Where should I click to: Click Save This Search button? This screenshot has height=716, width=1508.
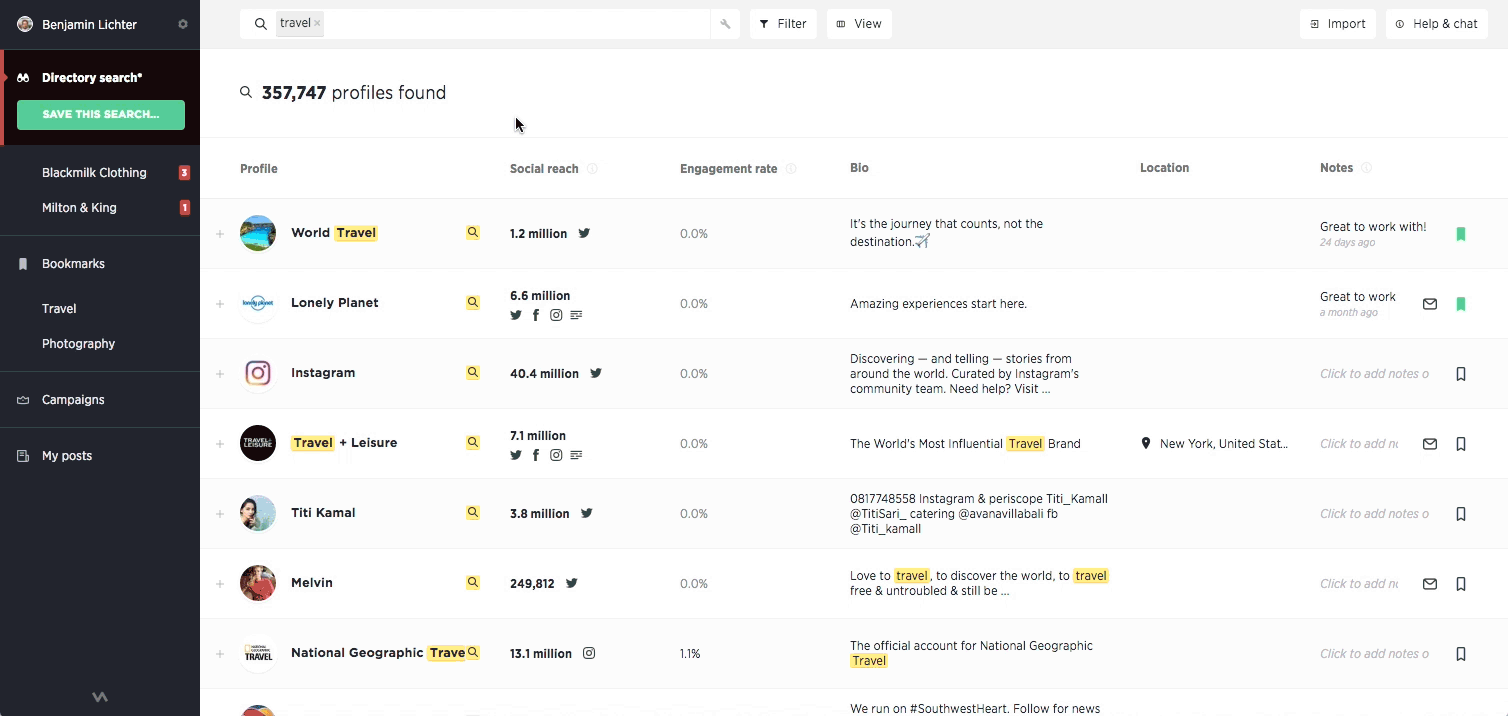tap(101, 114)
